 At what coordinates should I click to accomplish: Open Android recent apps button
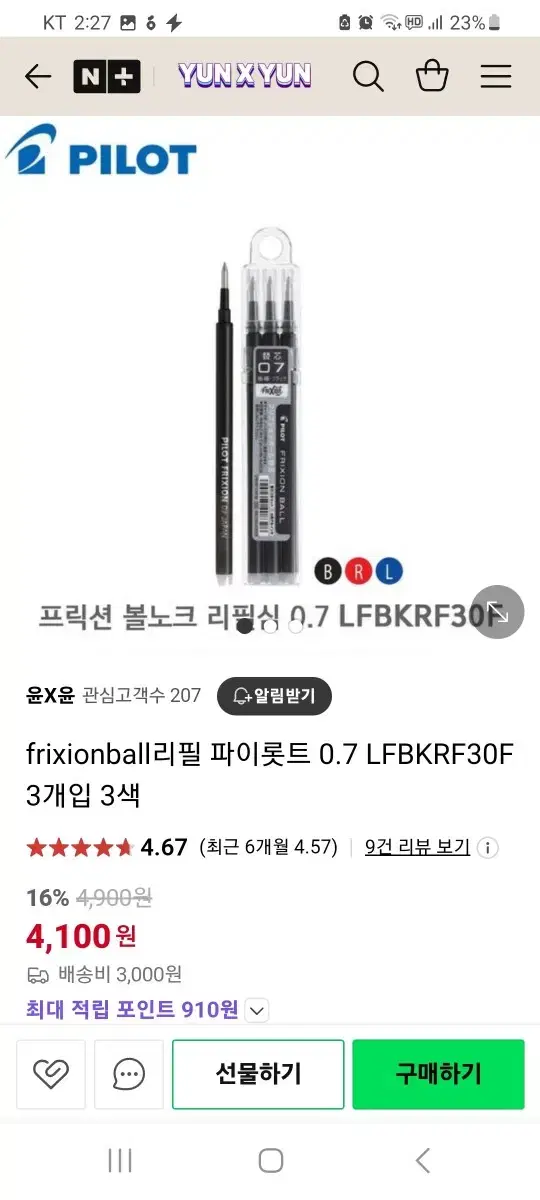(x=120, y=1160)
